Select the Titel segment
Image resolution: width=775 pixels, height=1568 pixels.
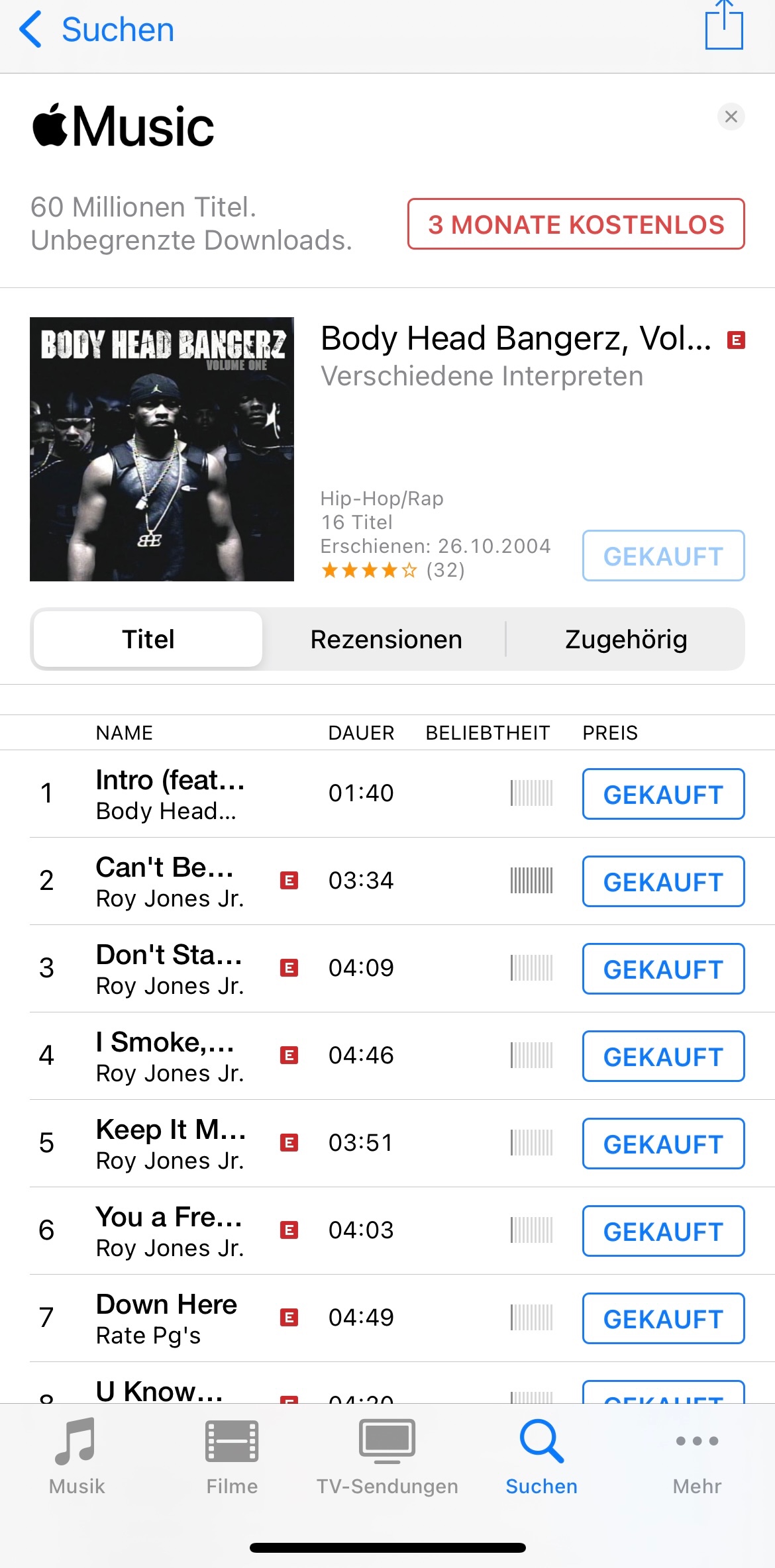tap(148, 639)
